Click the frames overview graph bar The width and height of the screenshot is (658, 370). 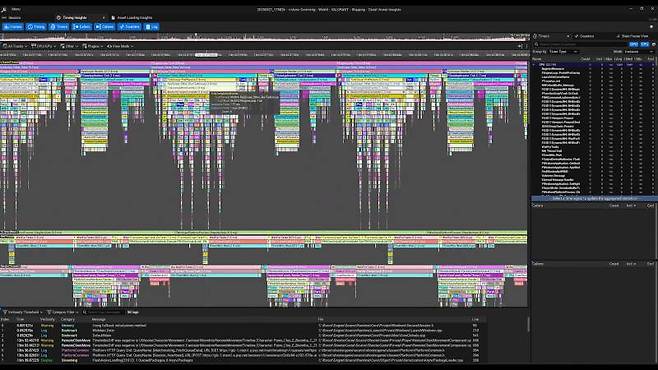(x=264, y=37)
